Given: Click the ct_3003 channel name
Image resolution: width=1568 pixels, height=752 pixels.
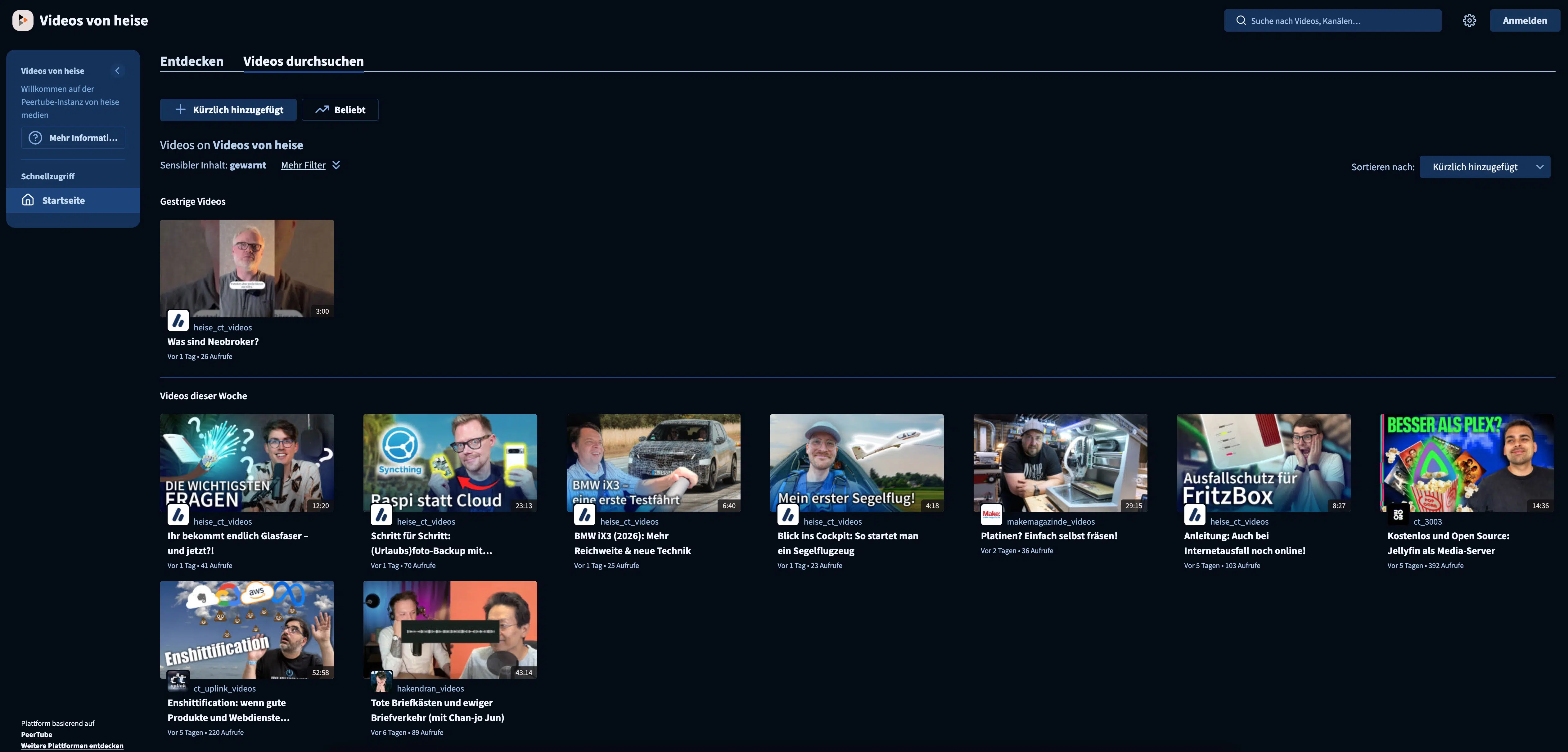Looking at the screenshot, I should (x=1427, y=521).
